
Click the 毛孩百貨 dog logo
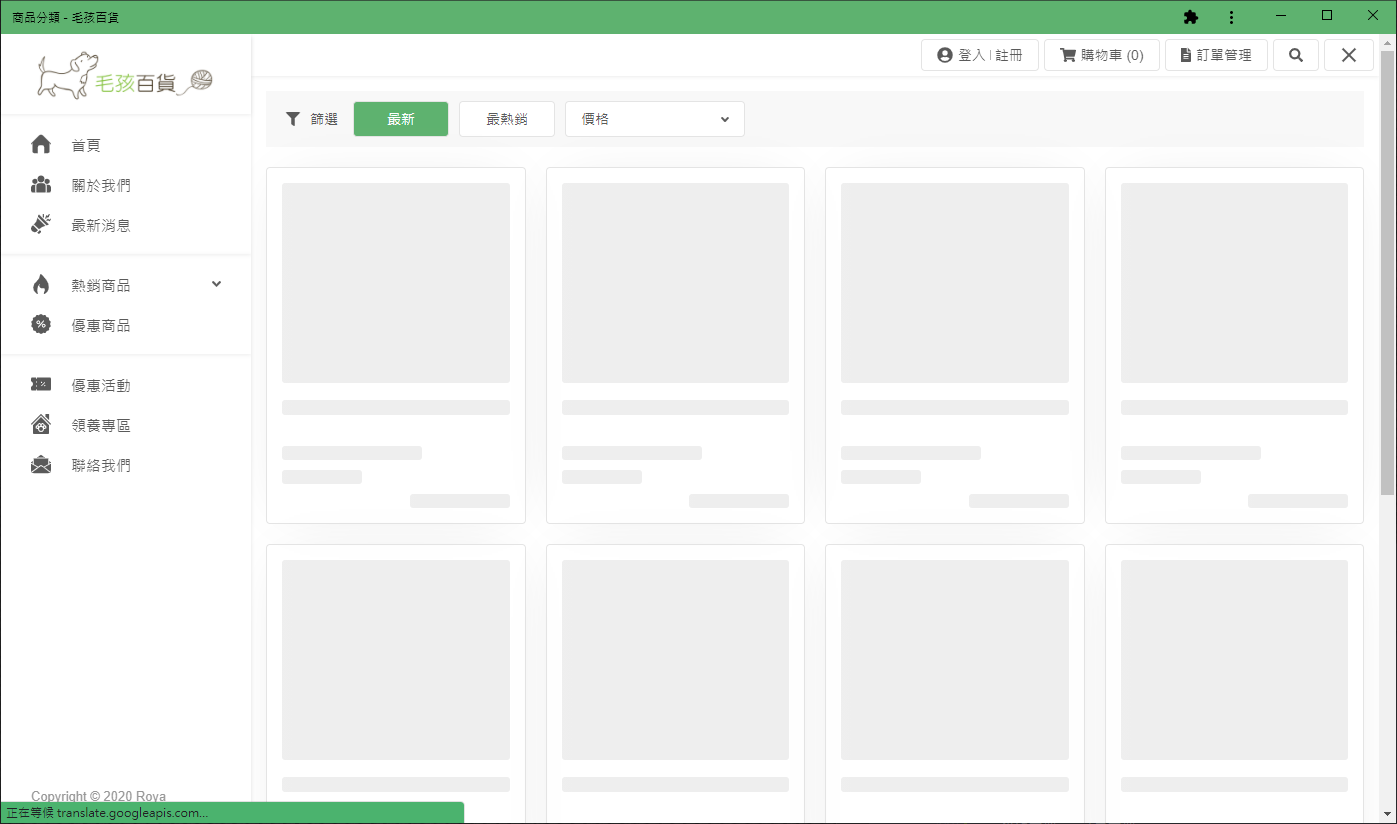pyautogui.click(x=125, y=76)
